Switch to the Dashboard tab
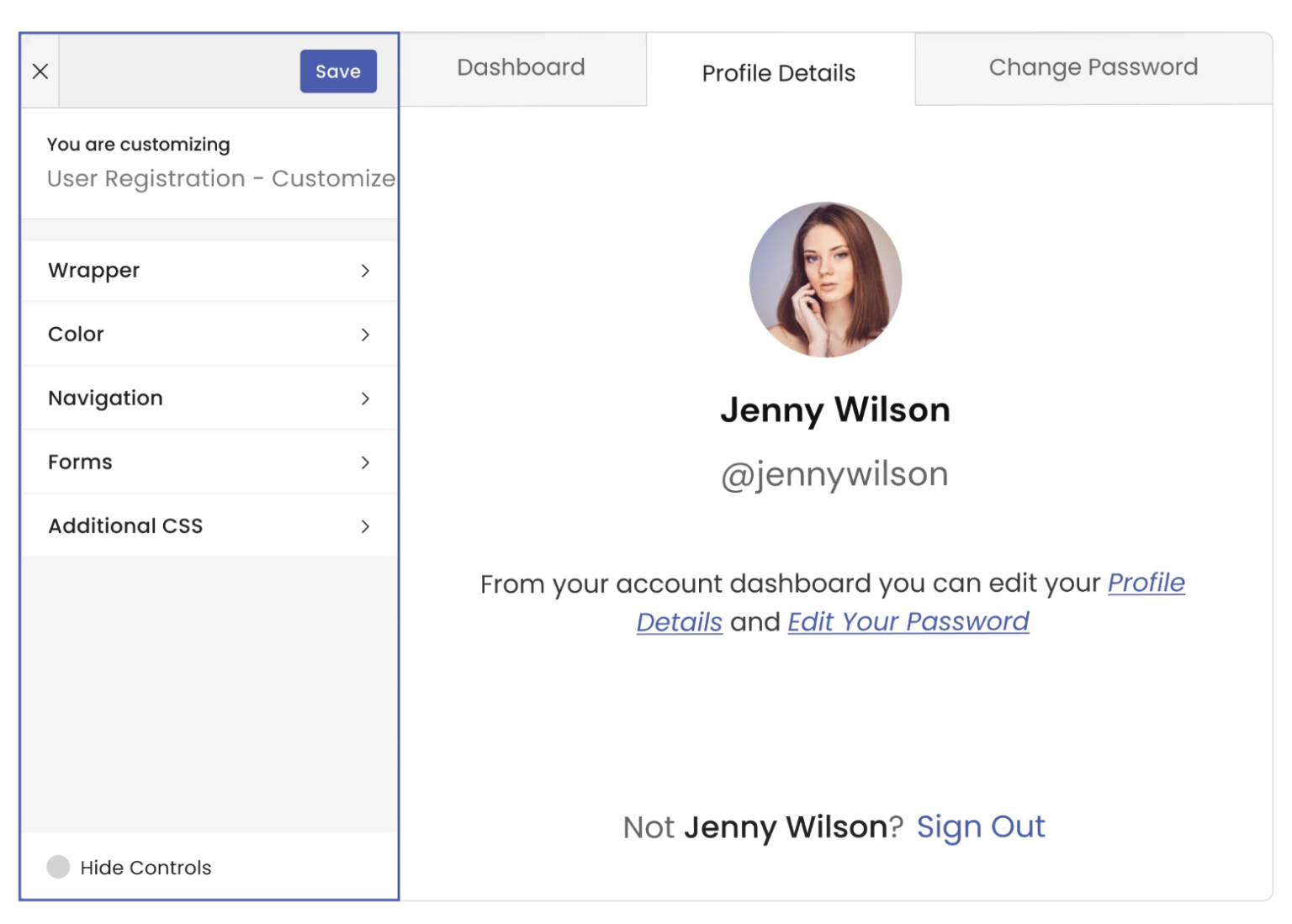The height and width of the screenshot is (924, 1292). coord(521,67)
